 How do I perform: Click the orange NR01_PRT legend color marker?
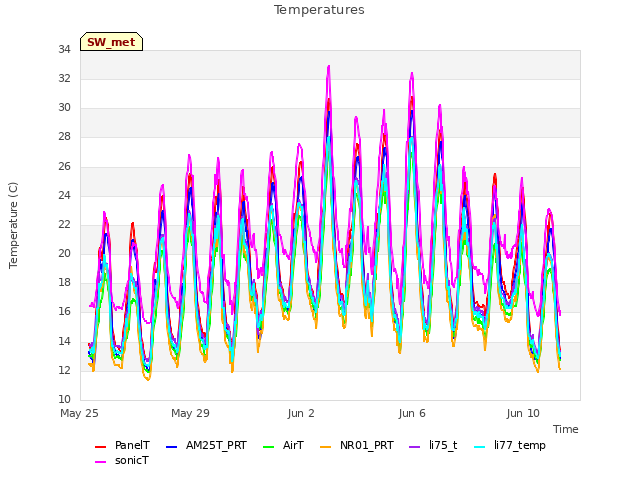pyautogui.click(x=326, y=447)
